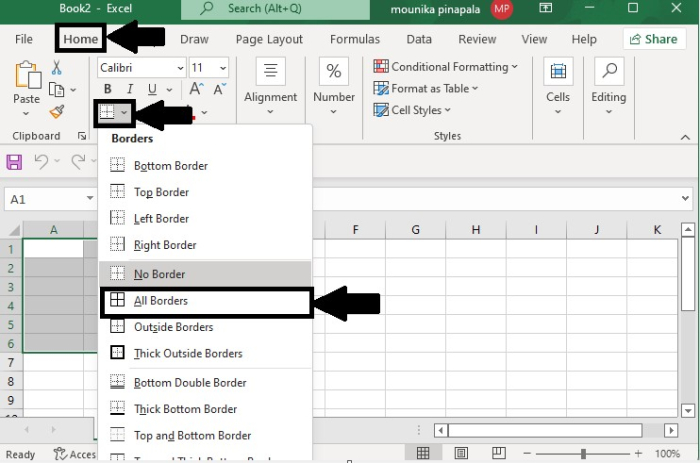This screenshot has width=700, height=463.
Task: Switch to Normal view icon
Action: click(423, 453)
